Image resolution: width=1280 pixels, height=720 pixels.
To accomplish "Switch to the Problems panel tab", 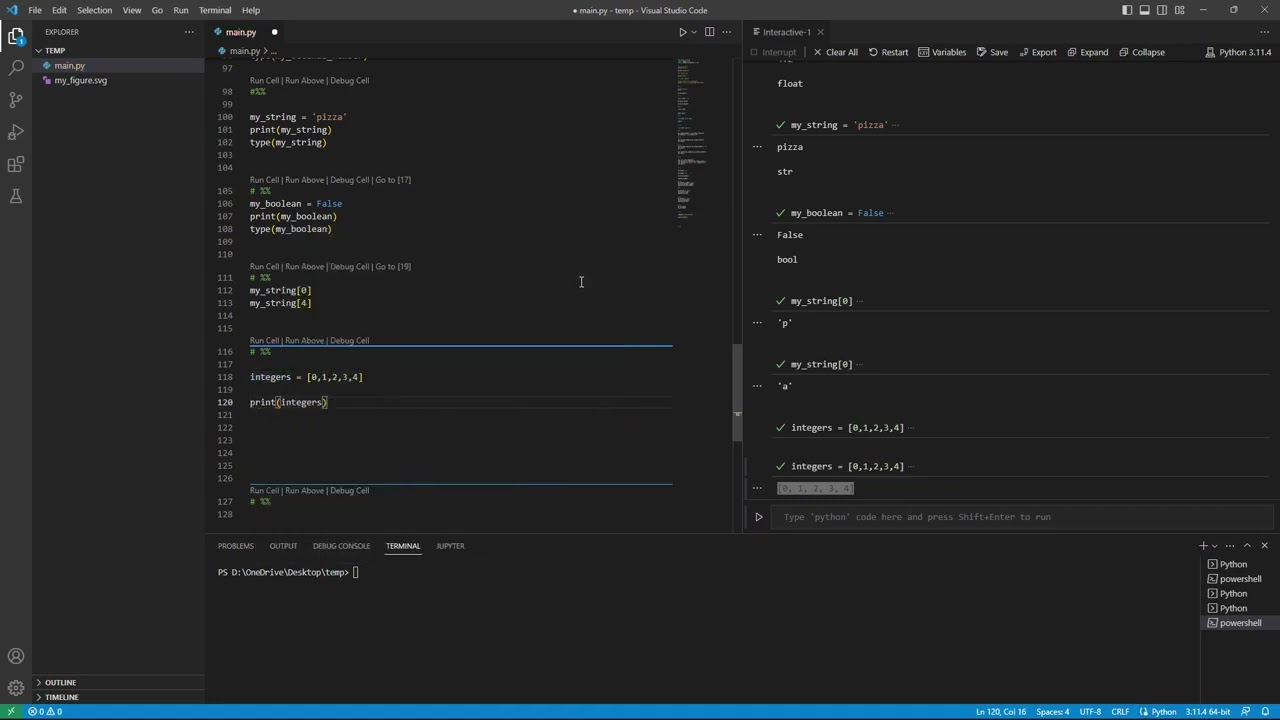I will click(x=235, y=546).
